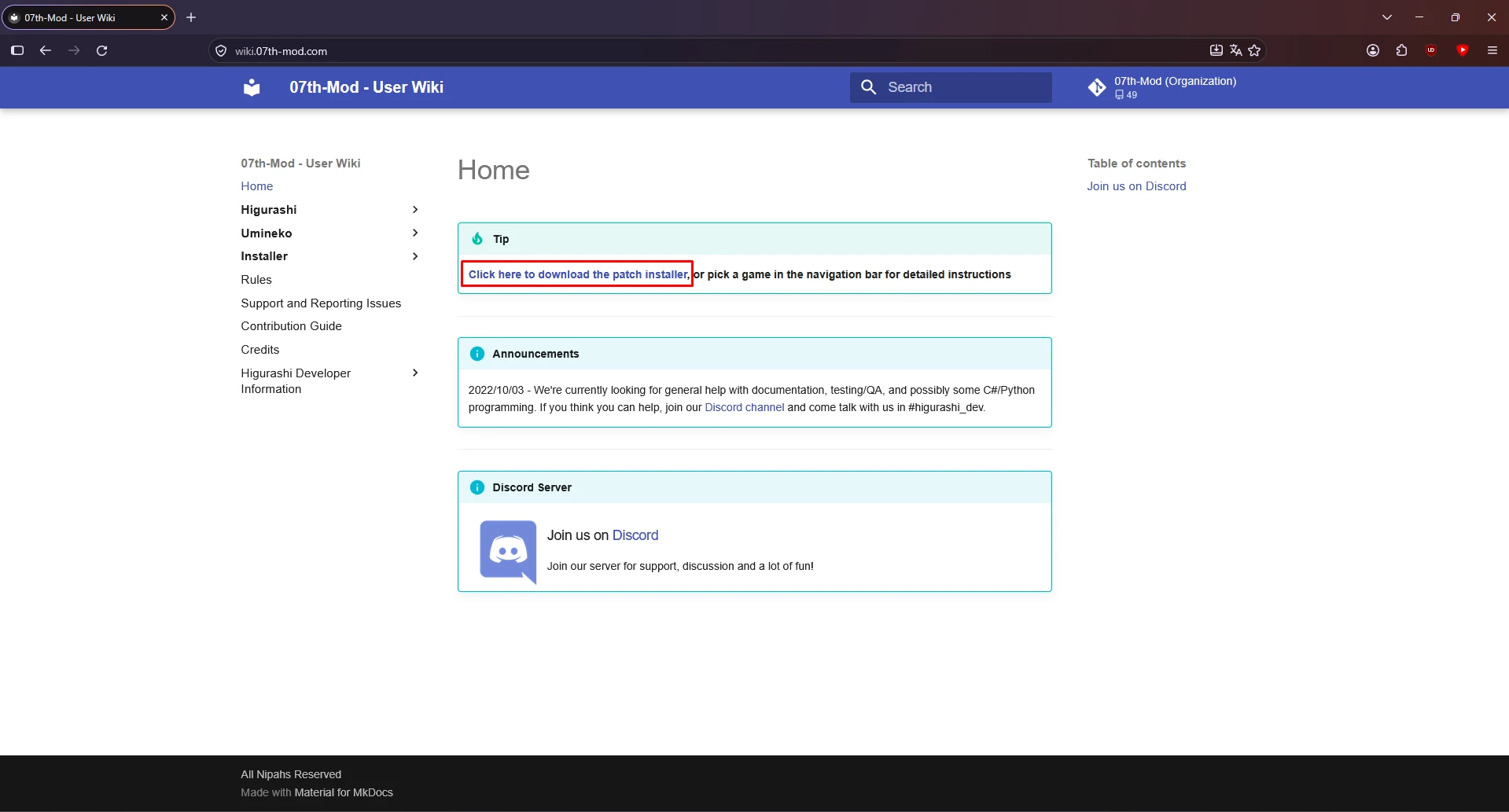This screenshot has width=1509, height=812.
Task: Open the Home navigation link
Action: pos(257,186)
